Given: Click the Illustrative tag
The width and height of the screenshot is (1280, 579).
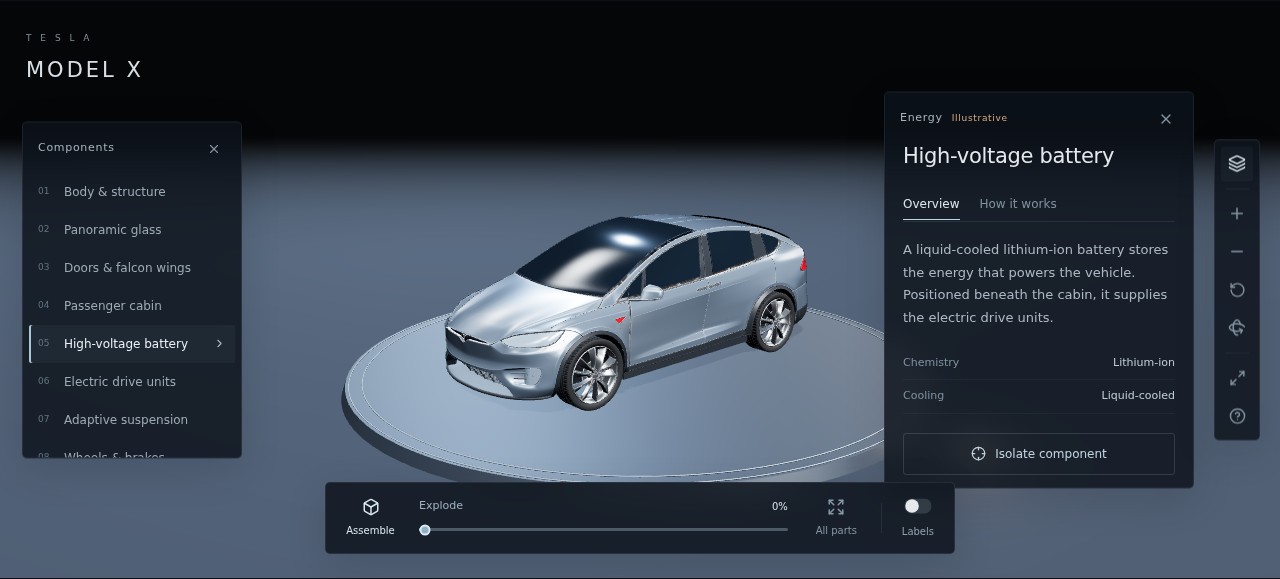Looking at the screenshot, I should (979, 118).
